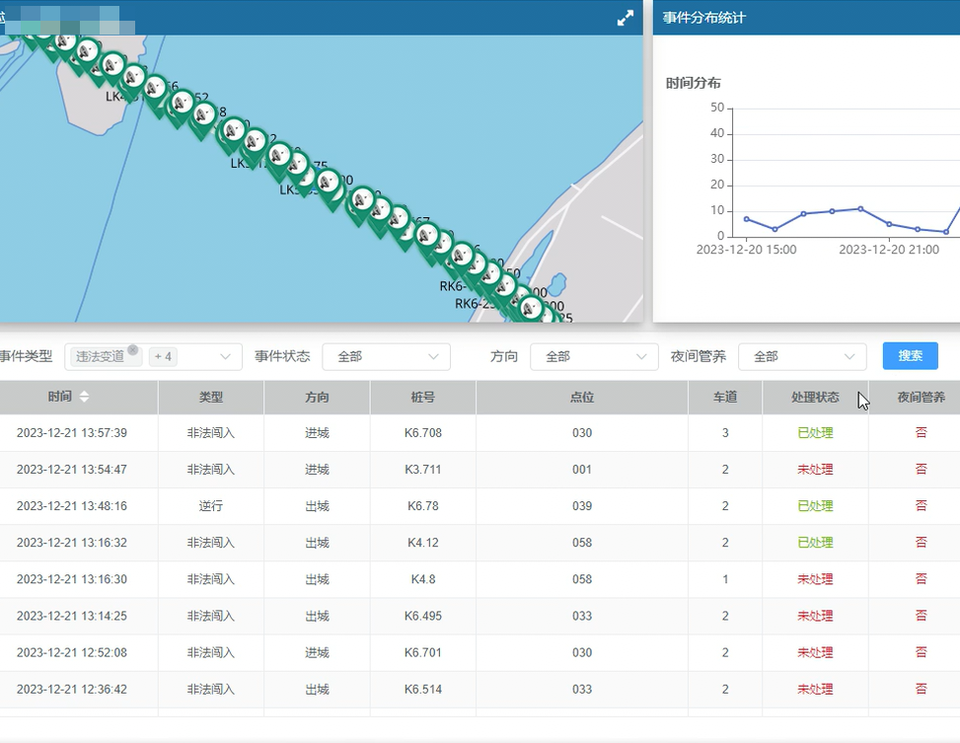
Task: Click the 逆行 type cell in the table
Action: point(211,506)
